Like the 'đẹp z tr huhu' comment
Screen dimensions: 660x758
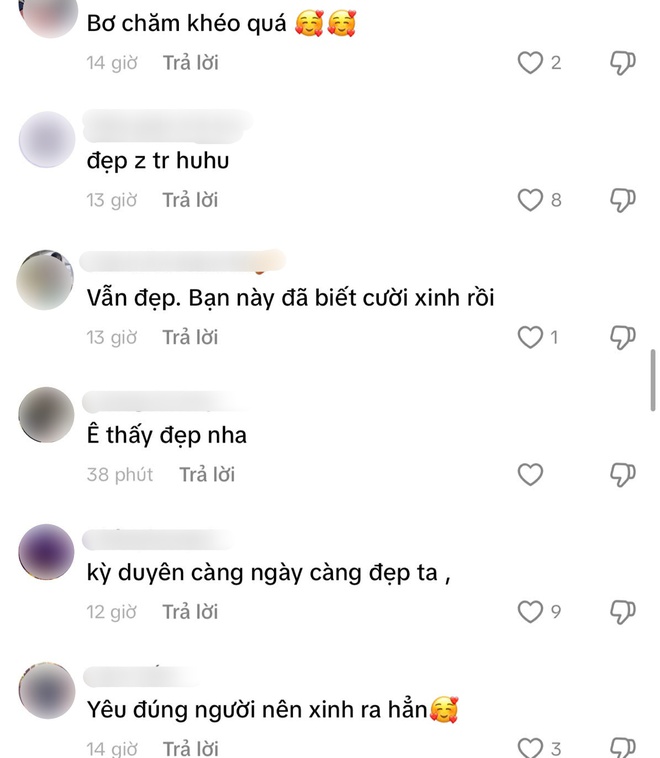[530, 200]
